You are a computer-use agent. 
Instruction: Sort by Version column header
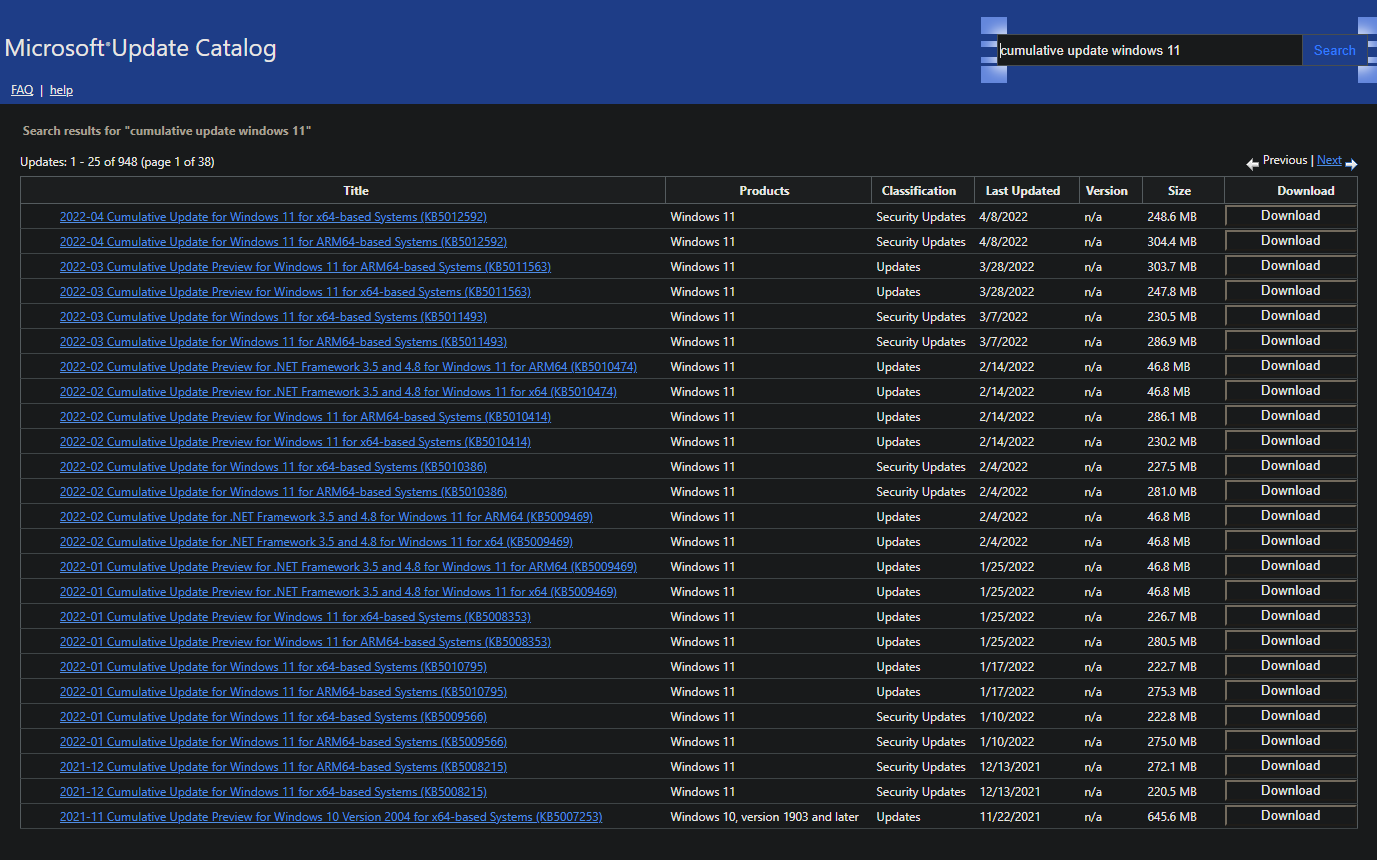[1106, 191]
